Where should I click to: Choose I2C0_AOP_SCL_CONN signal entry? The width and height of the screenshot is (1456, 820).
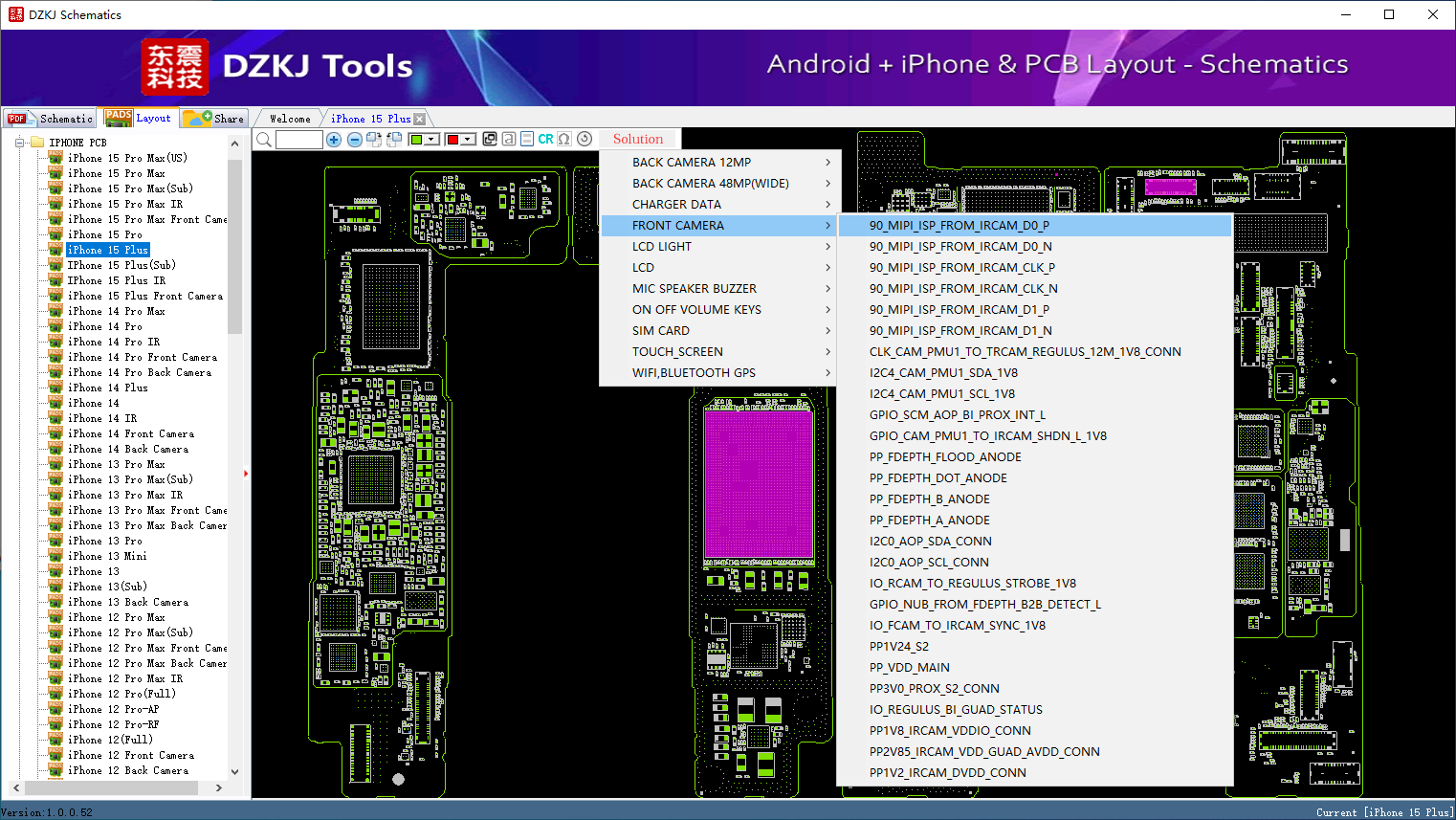click(1035, 563)
